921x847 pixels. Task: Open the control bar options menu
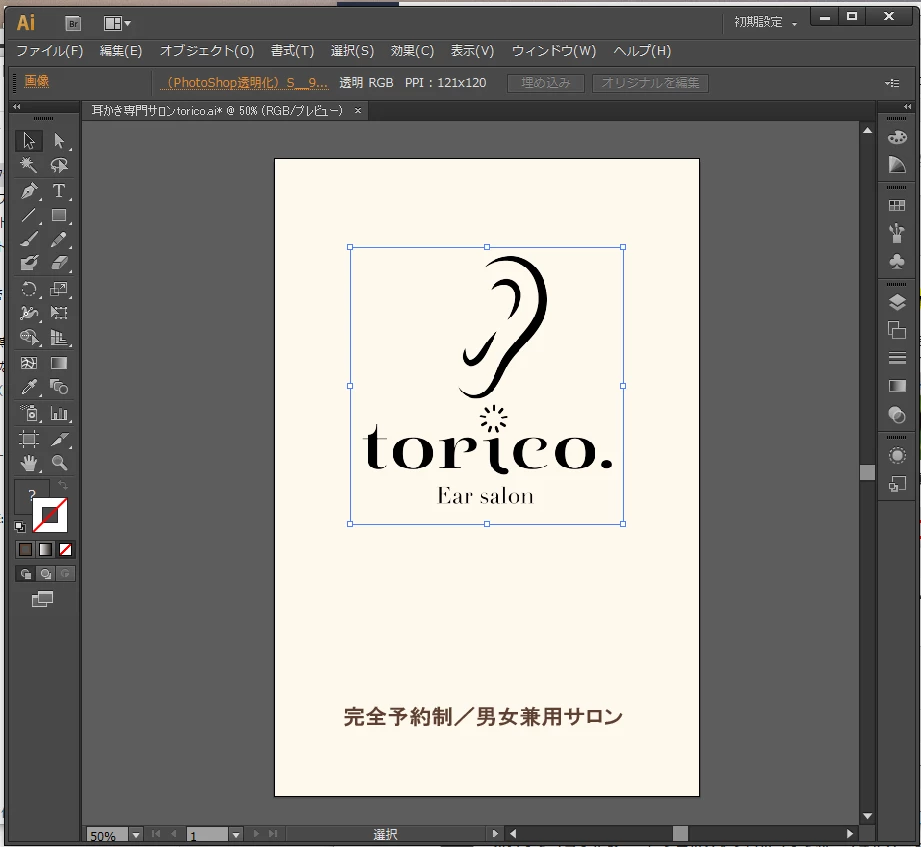point(892,83)
